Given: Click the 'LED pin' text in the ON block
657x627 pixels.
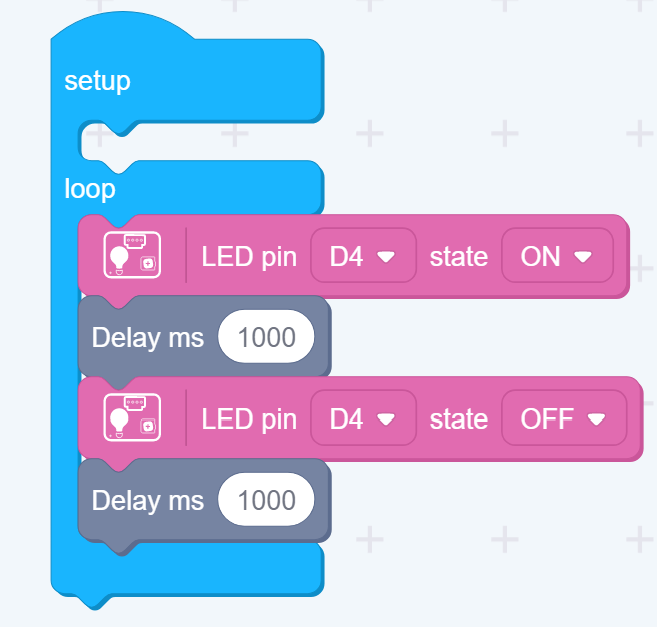Looking at the screenshot, I should point(249,256).
